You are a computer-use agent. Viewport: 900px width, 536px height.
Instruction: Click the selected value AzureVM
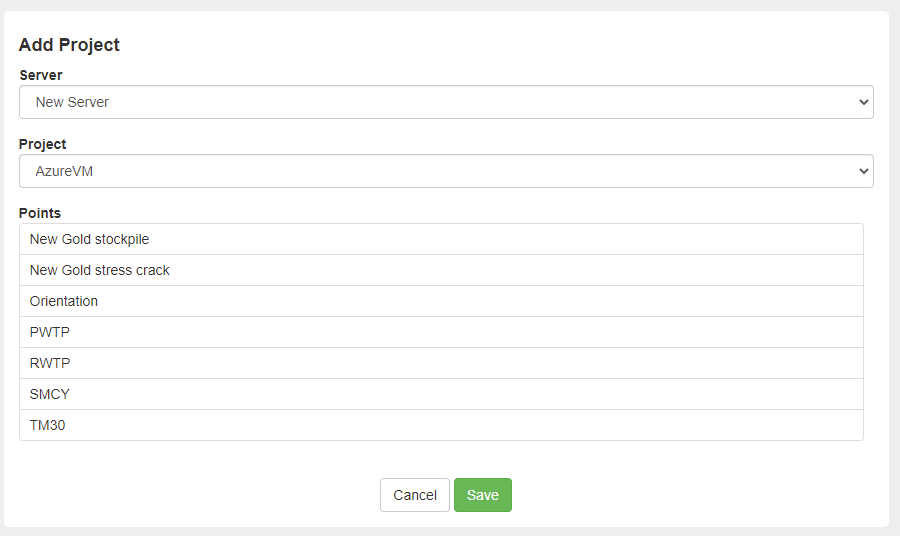pos(64,171)
